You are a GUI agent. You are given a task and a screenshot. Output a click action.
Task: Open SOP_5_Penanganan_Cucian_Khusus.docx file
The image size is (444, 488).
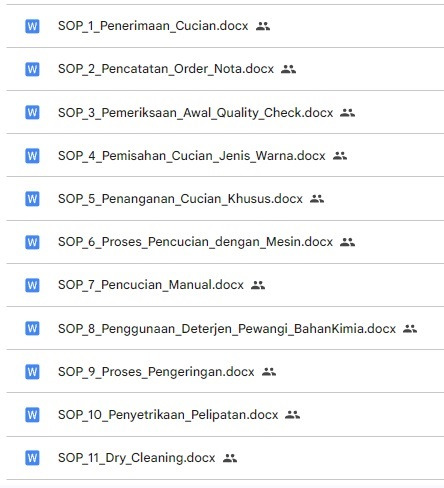pyautogui.click(x=180, y=199)
